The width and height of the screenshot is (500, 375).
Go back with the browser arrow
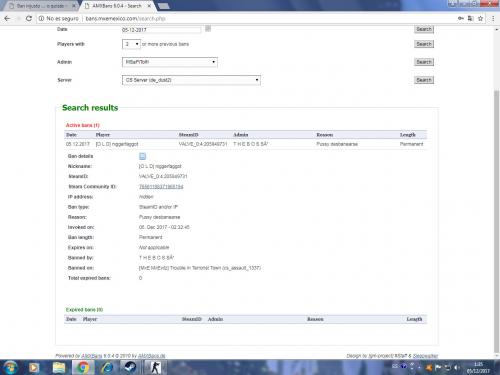click(7, 18)
